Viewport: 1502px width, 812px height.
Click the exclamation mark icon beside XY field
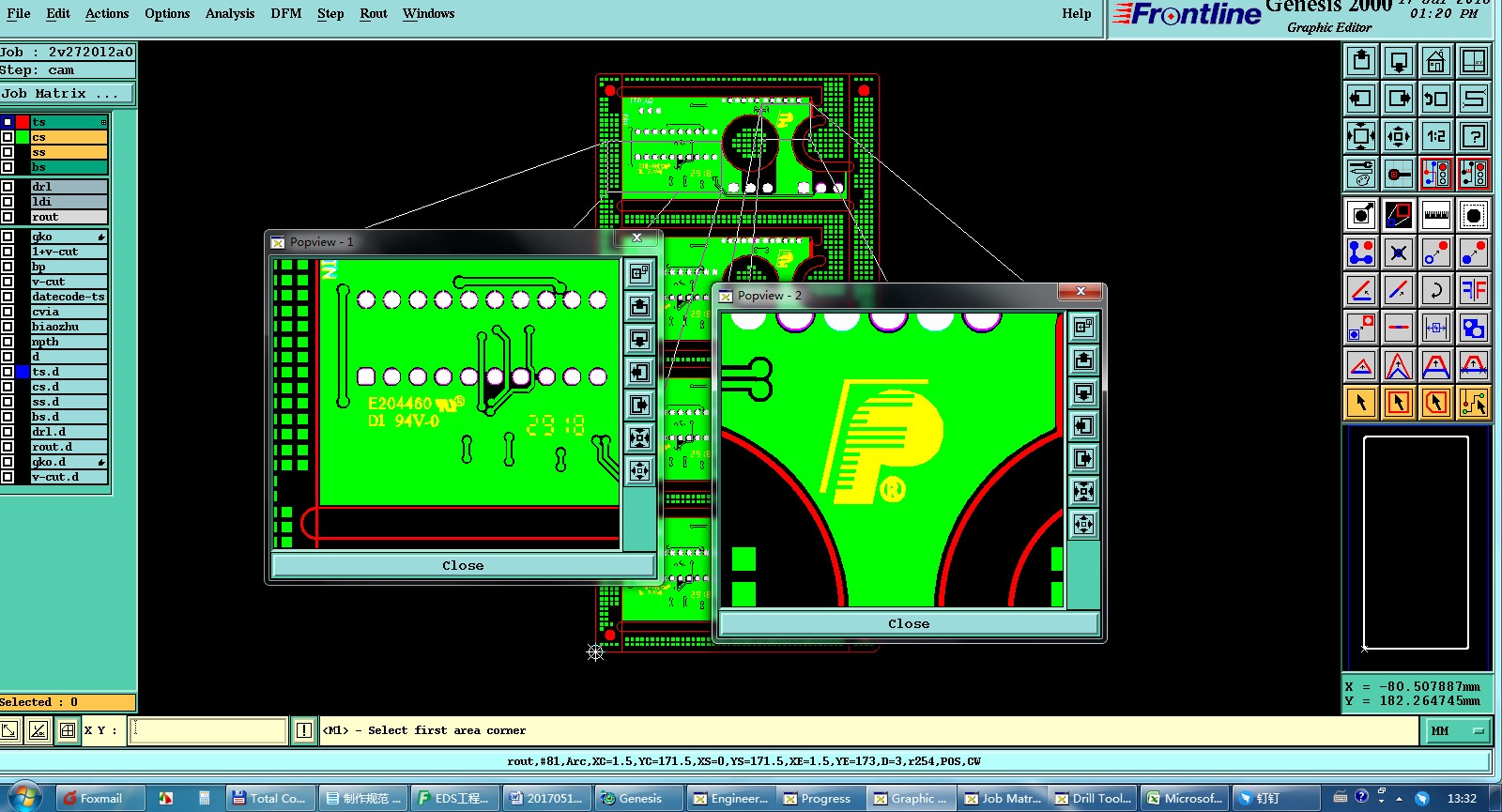tap(304, 729)
